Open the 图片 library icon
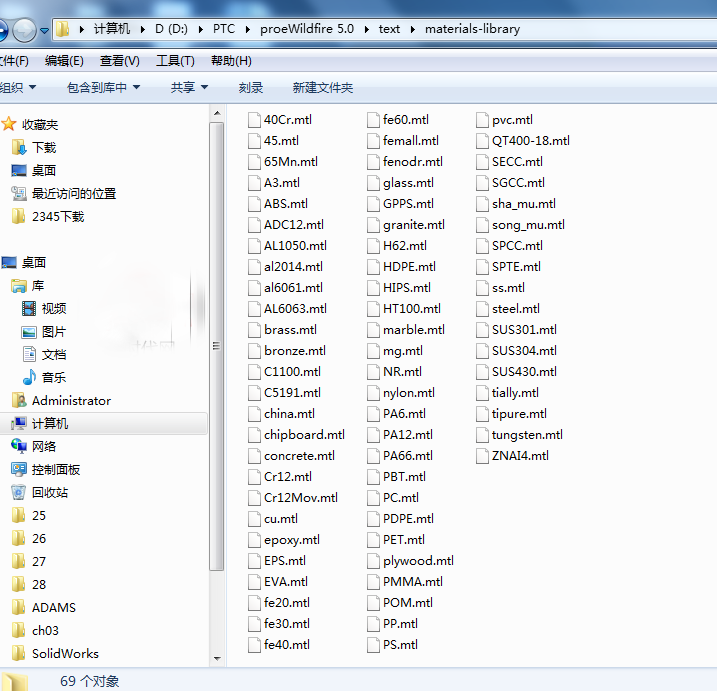 point(29,332)
